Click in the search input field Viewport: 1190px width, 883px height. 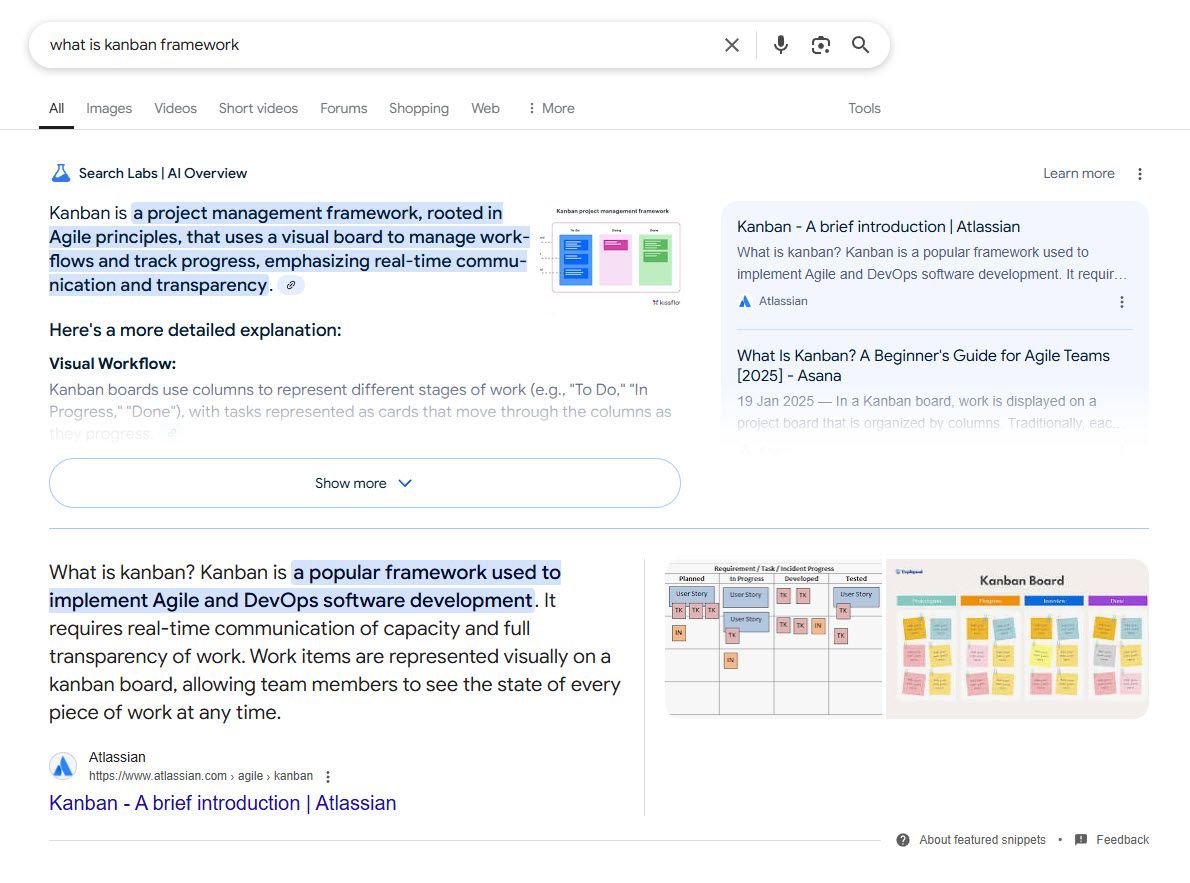(x=379, y=45)
